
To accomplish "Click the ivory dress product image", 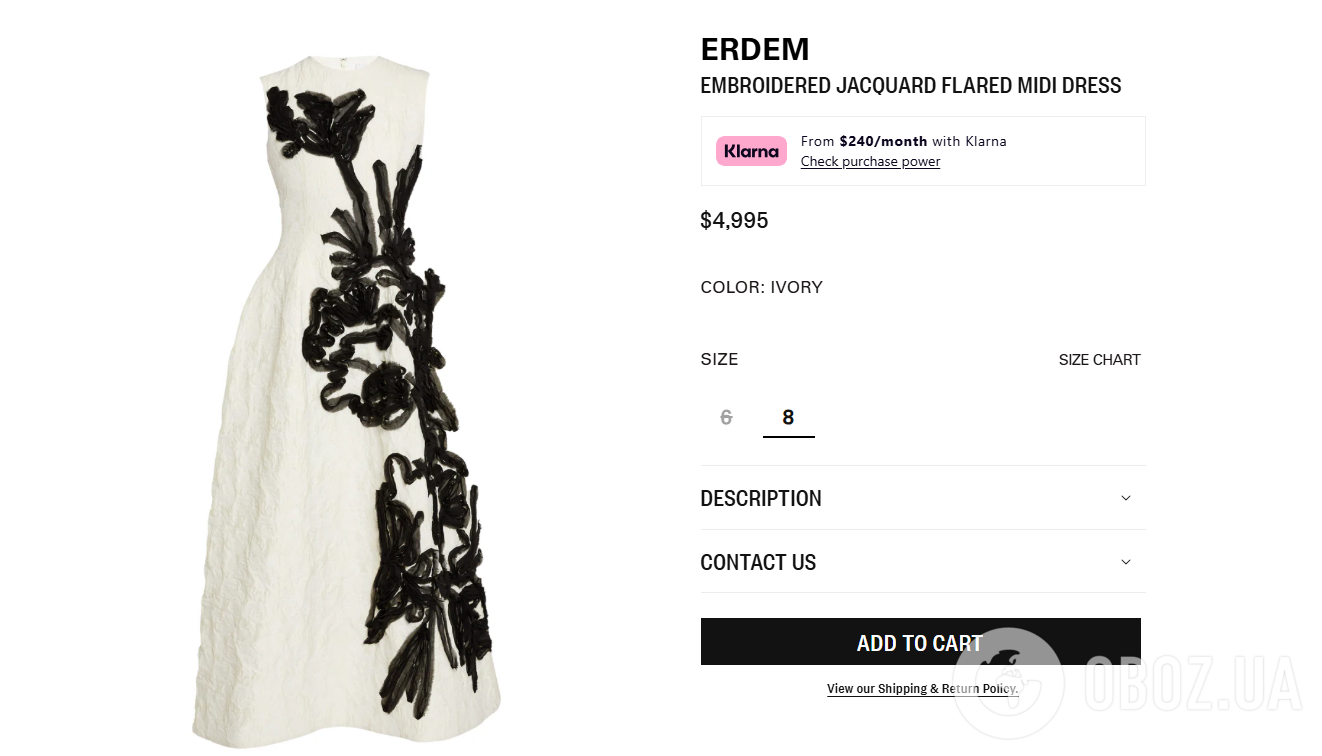I will 346,400.
